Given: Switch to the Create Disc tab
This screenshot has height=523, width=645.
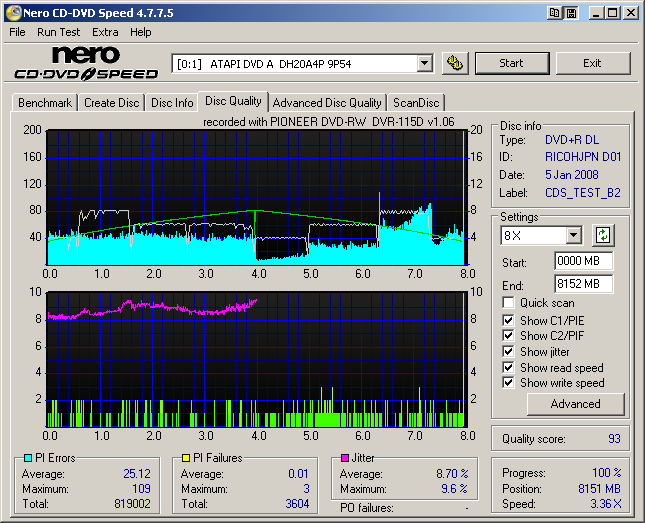Looking at the screenshot, I should coord(111,102).
